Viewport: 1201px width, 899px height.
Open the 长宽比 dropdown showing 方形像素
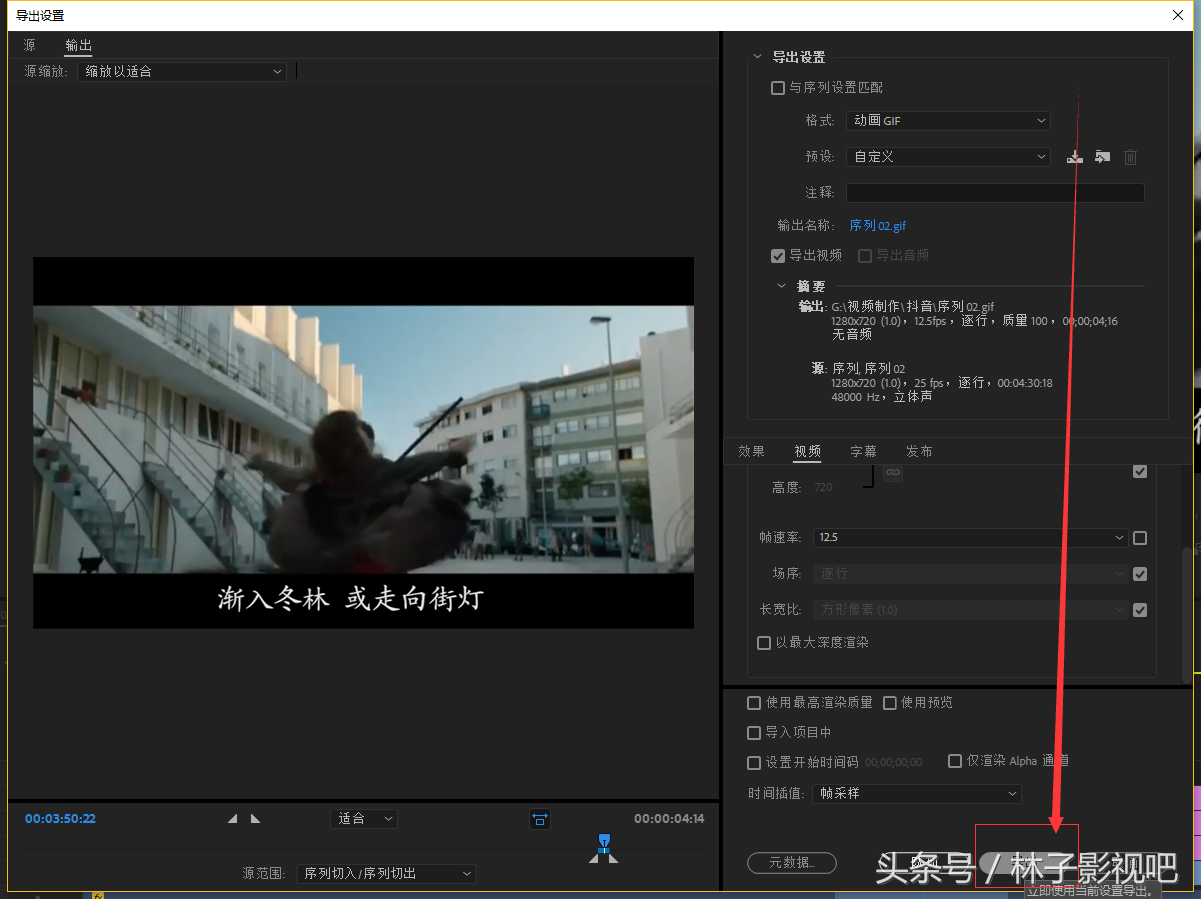[x=970, y=610]
